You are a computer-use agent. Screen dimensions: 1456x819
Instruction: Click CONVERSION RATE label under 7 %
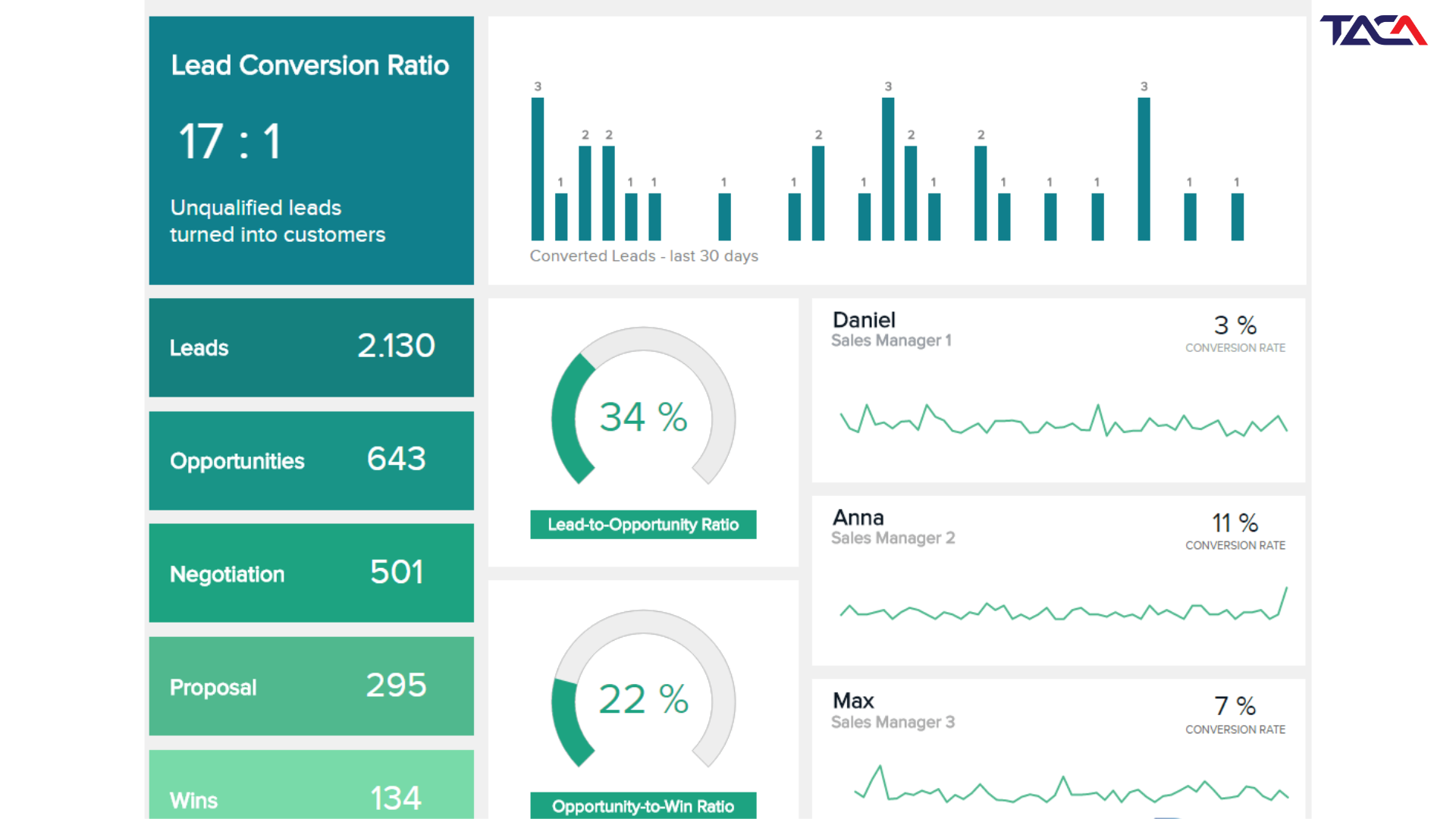(1235, 730)
